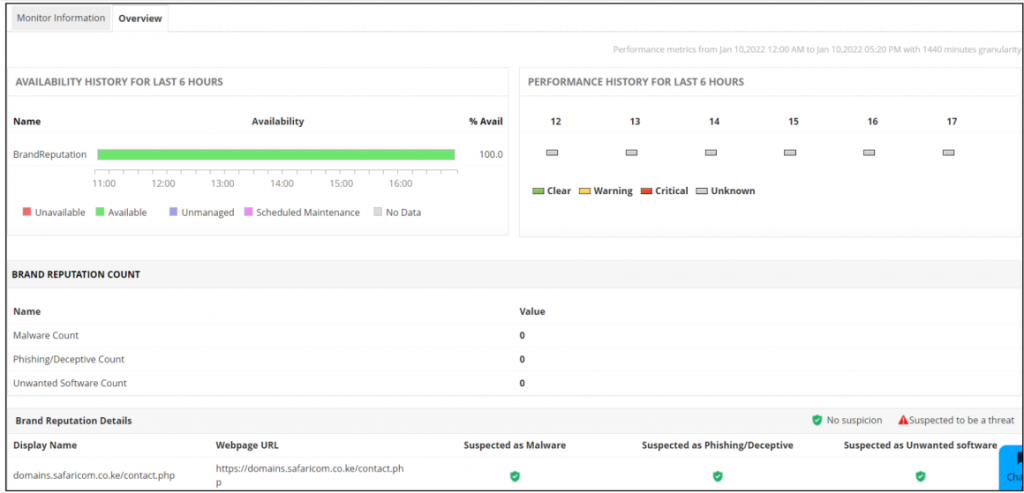
Task: Click the Available green legend swatch
Action: (x=100, y=212)
